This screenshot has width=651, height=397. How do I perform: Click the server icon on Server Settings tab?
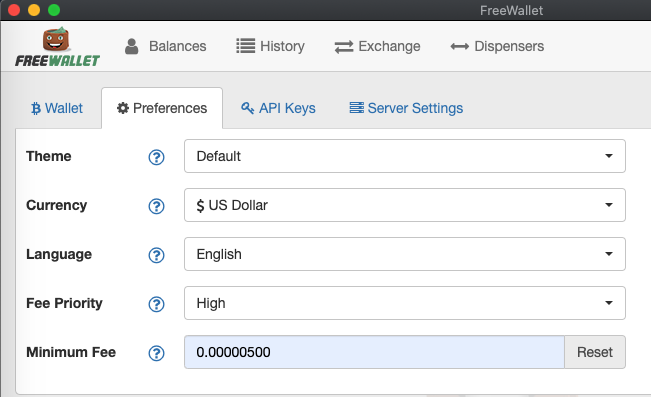point(356,108)
